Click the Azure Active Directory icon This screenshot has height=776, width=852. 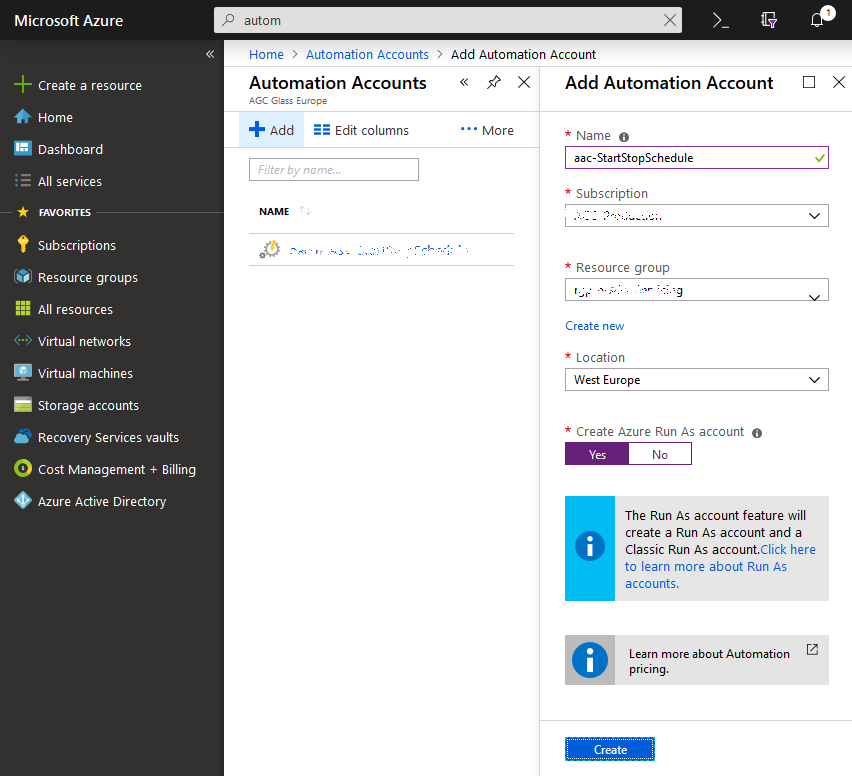23,500
